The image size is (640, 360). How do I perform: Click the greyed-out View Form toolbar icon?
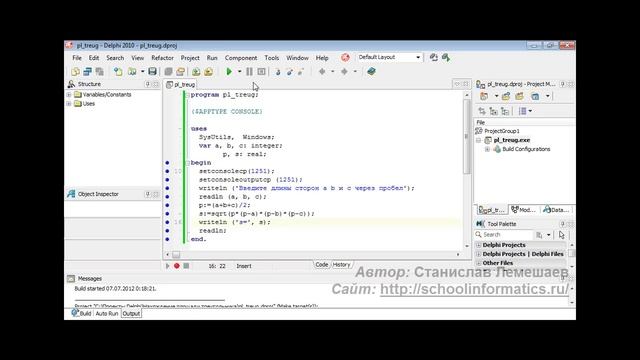99,71
